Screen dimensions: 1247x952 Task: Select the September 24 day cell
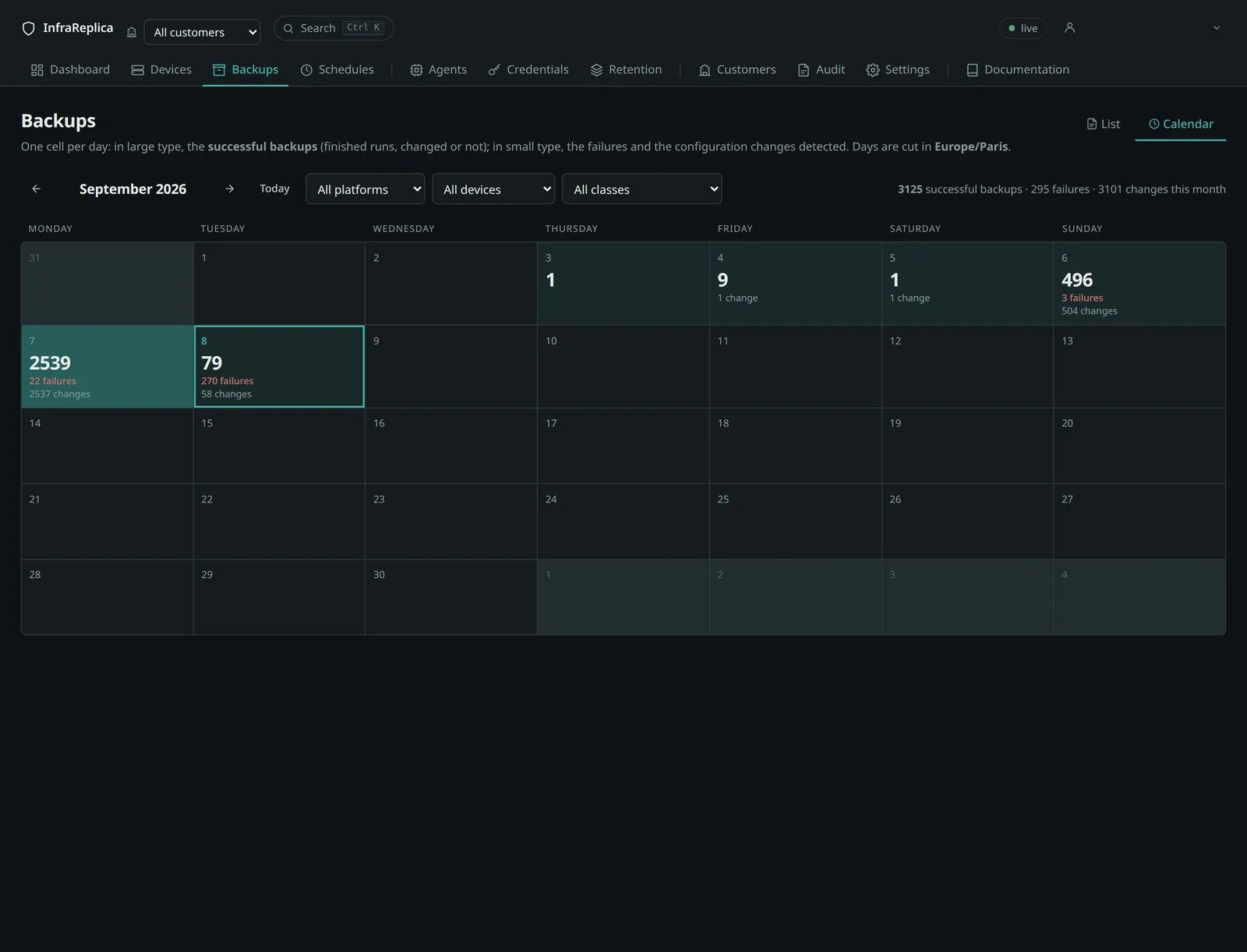[x=623, y=521]
